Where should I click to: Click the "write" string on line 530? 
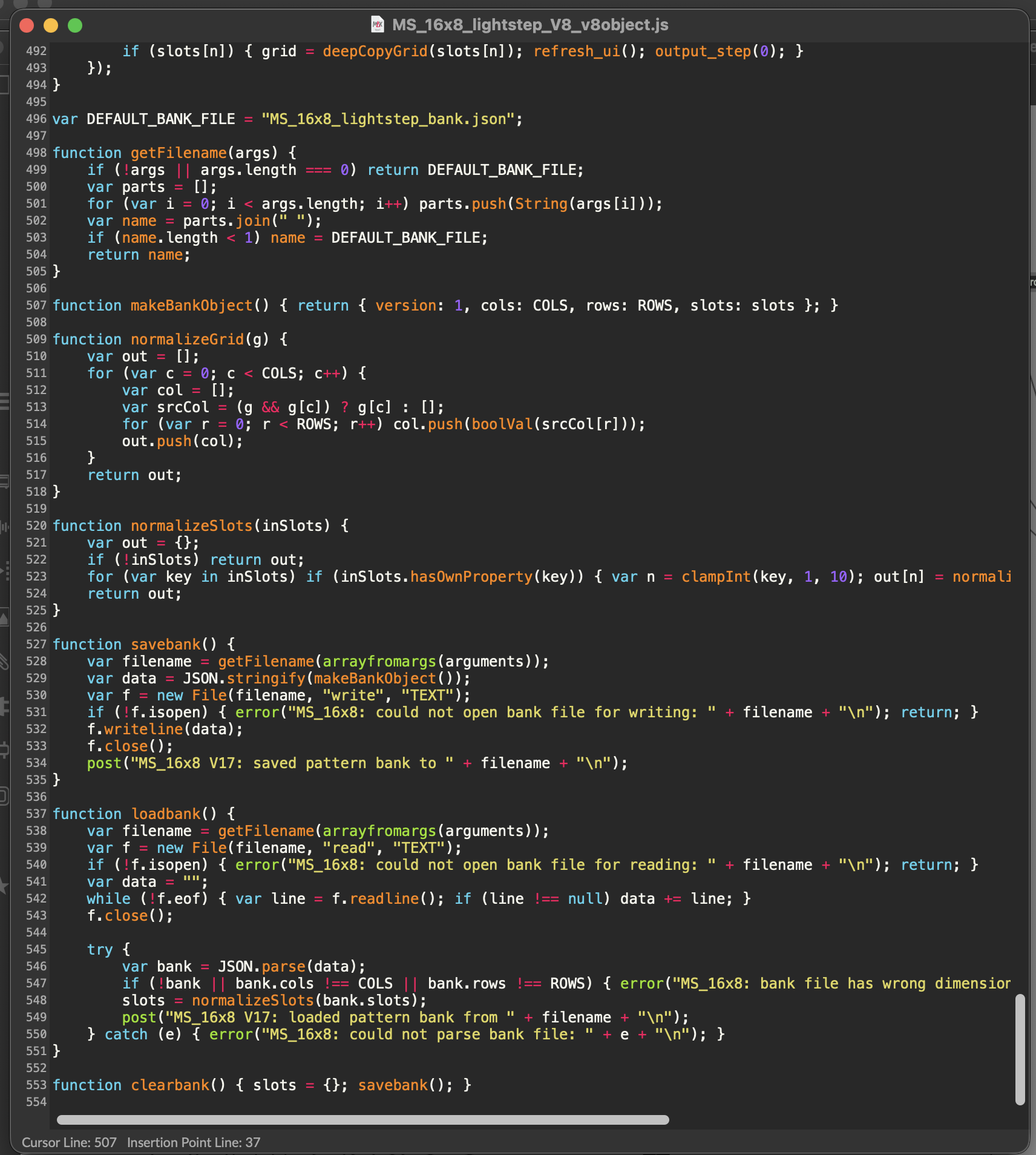353,696
